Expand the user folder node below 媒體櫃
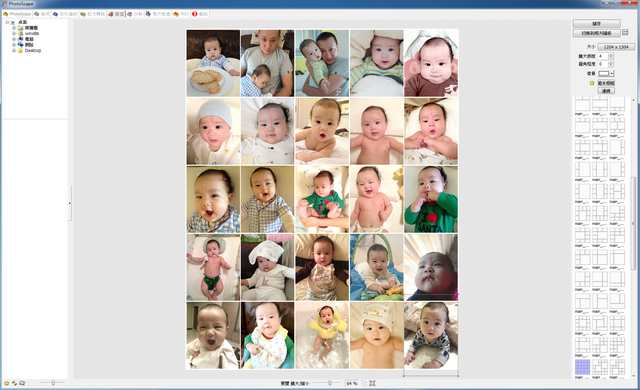The image size is (640, 390). pyautogui.click(x=14, y=33)
